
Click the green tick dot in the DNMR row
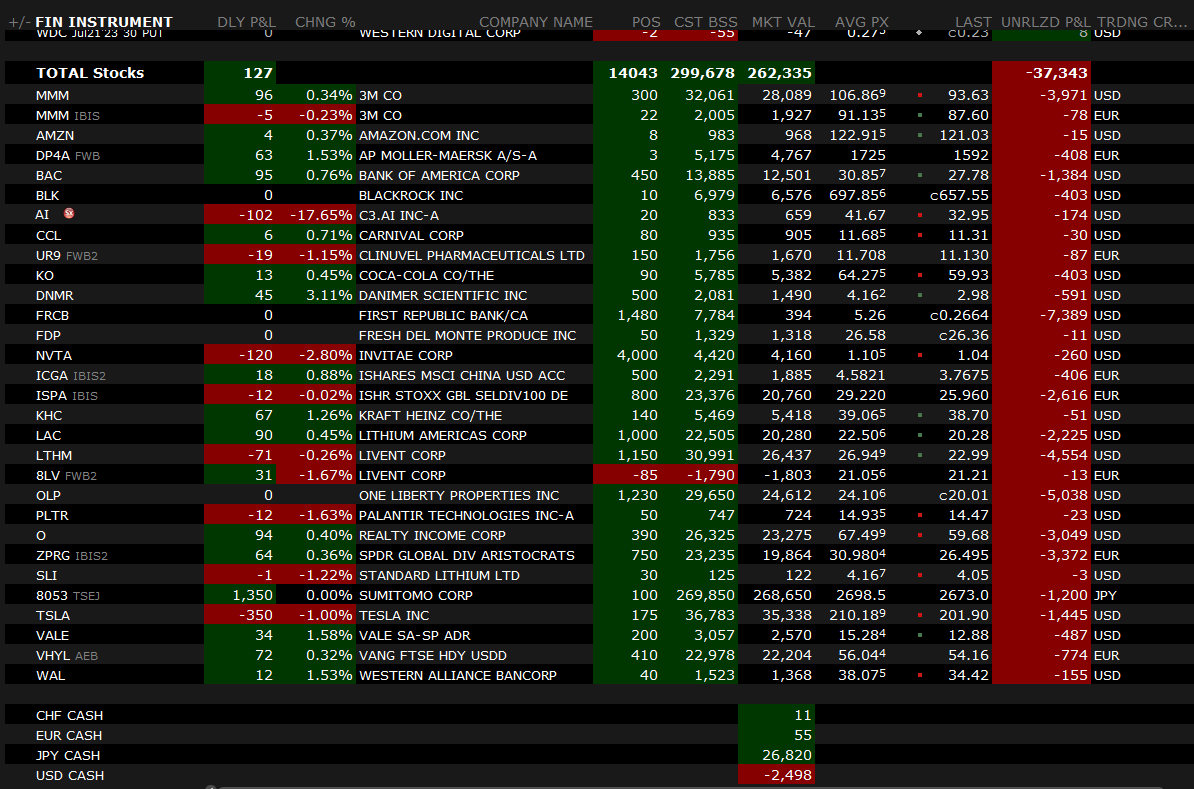(x=919, y=295)
